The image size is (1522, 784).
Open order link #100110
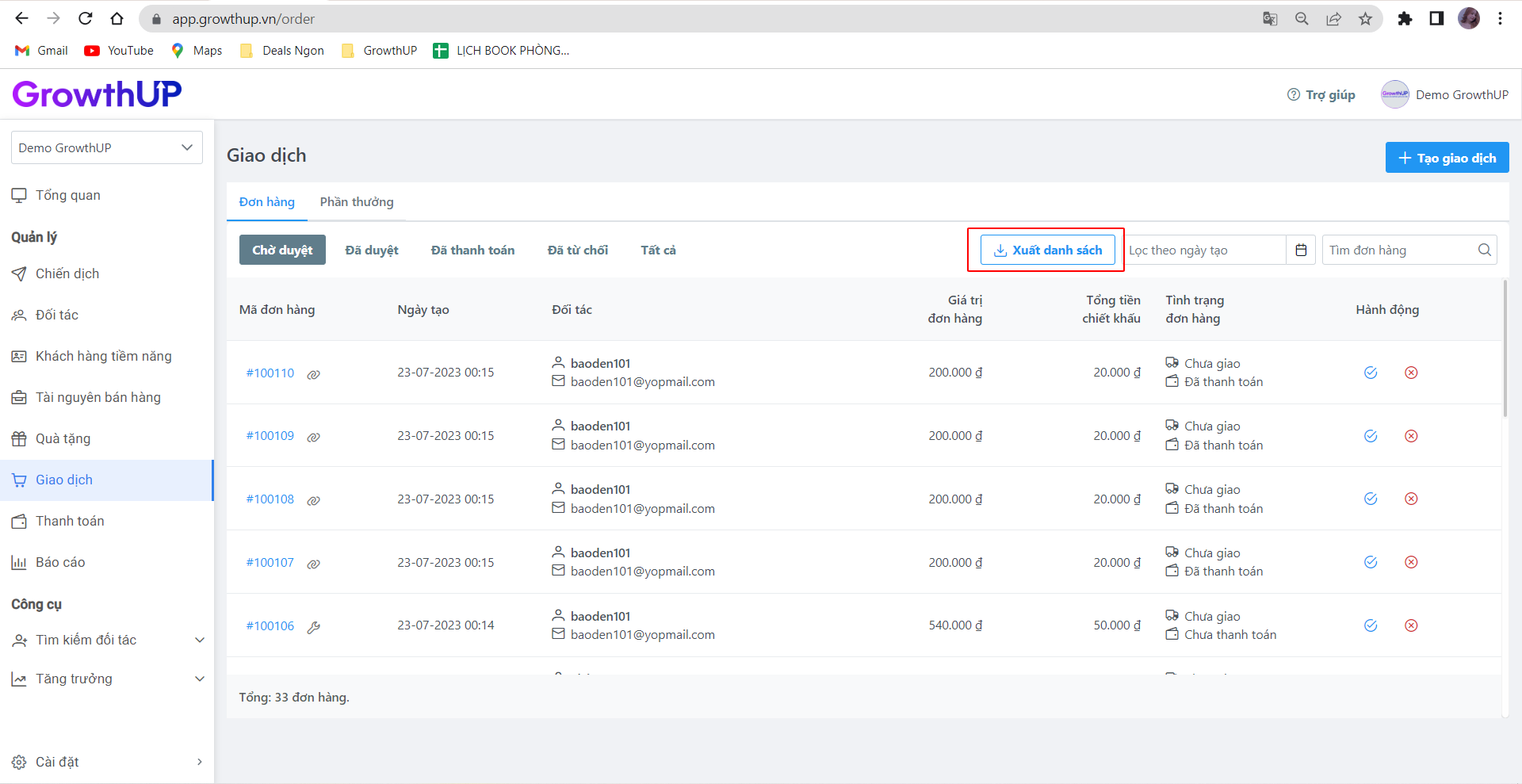[x=270, y=373]
